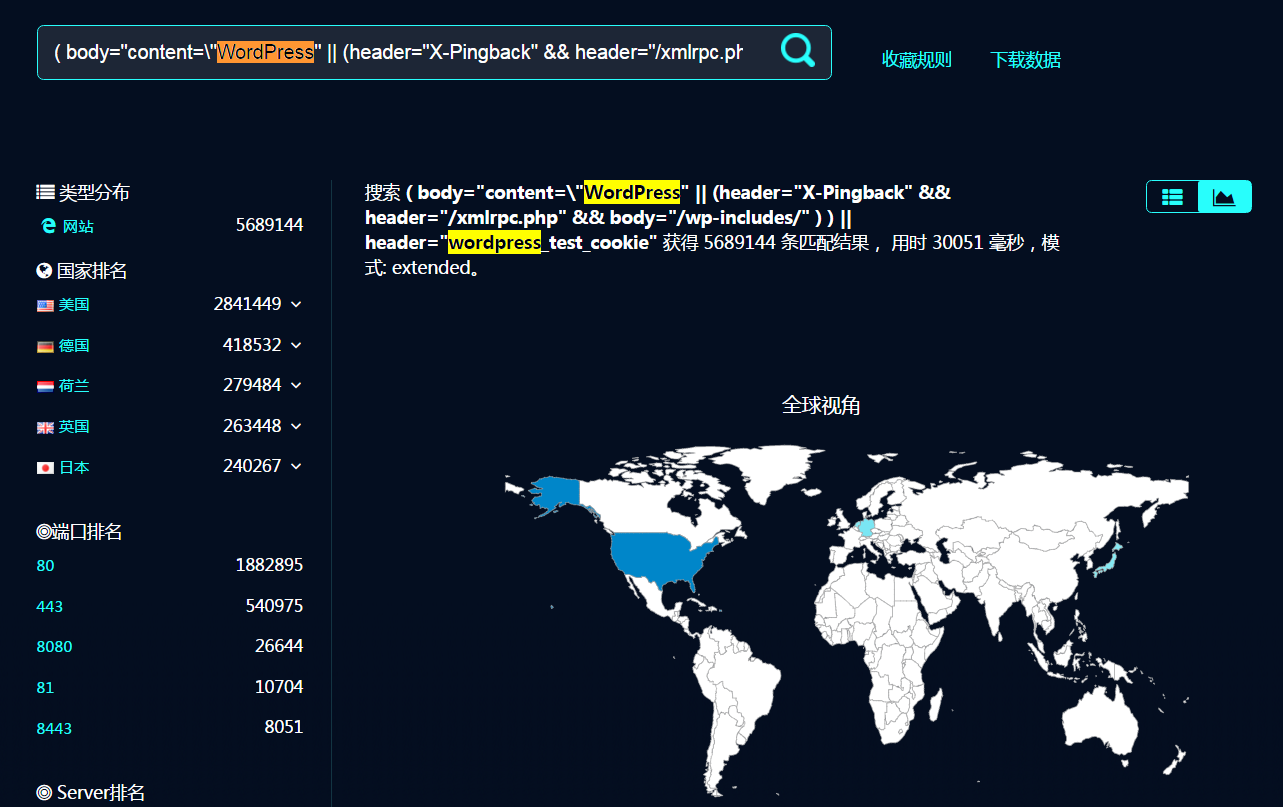
Task: Filter by country 美国
Action: coord(74,304)
